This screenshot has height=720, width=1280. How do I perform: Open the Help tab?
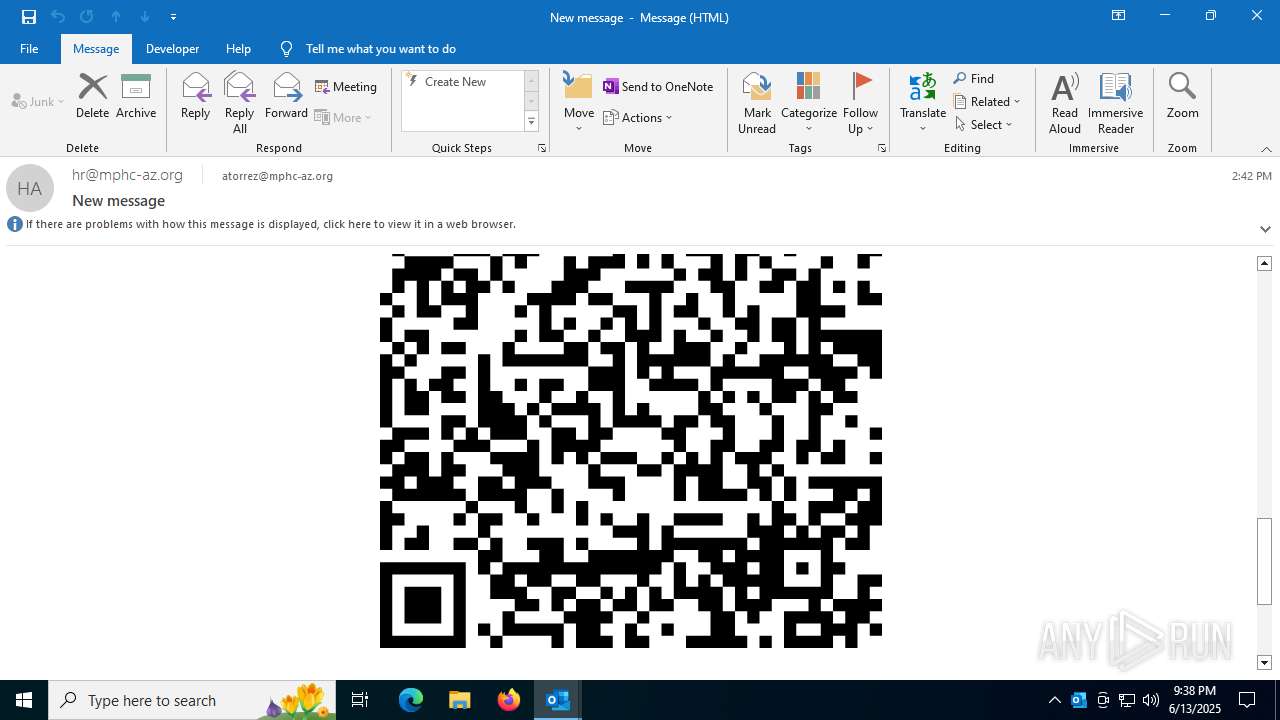pyautogui.click(x=238, y=48)
